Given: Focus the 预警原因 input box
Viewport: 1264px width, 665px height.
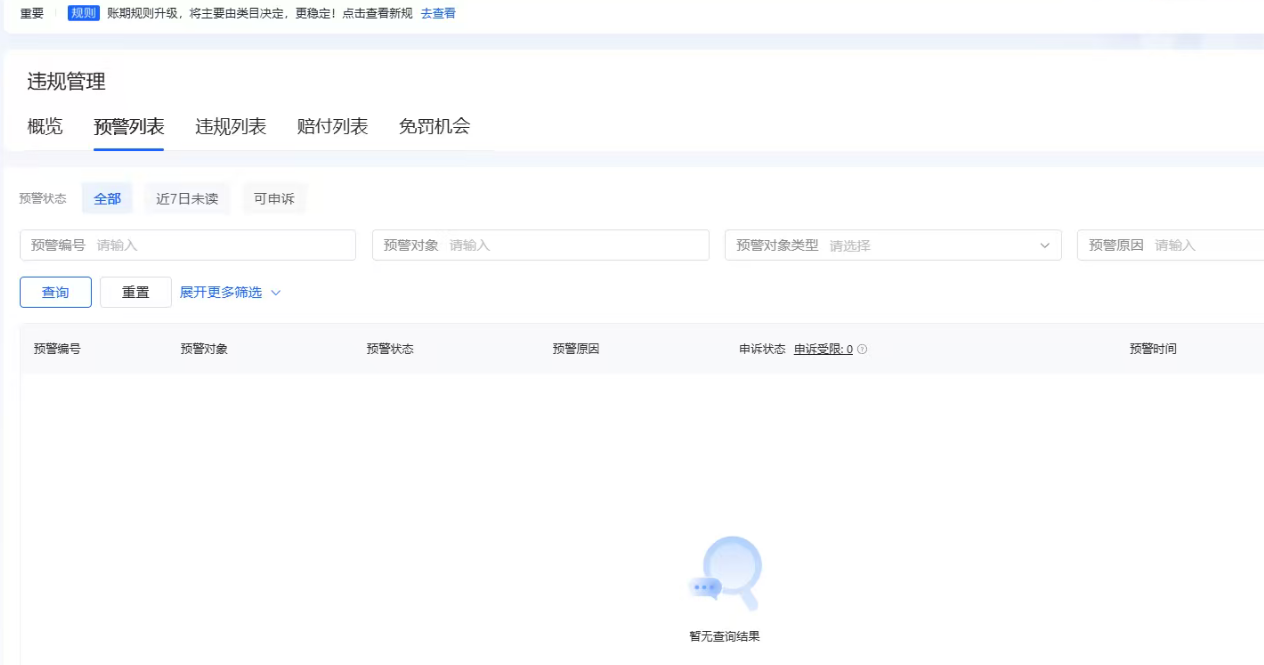Looking at the screenshot, I should 1205,245.
